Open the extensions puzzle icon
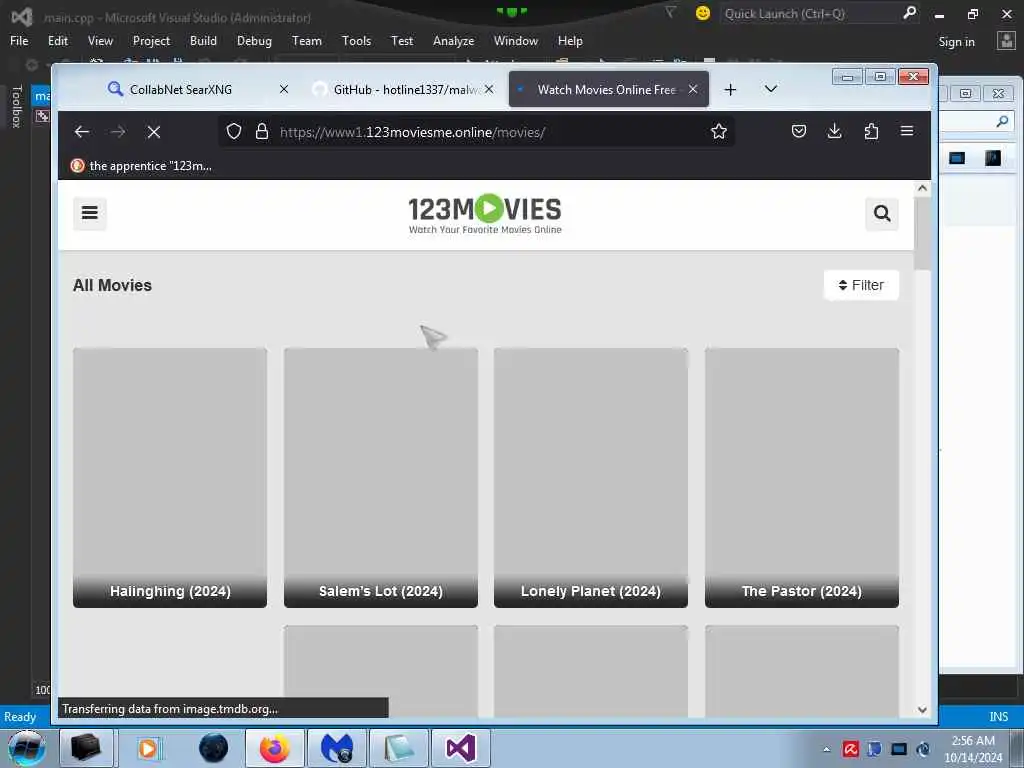 (x=871, y=131)
